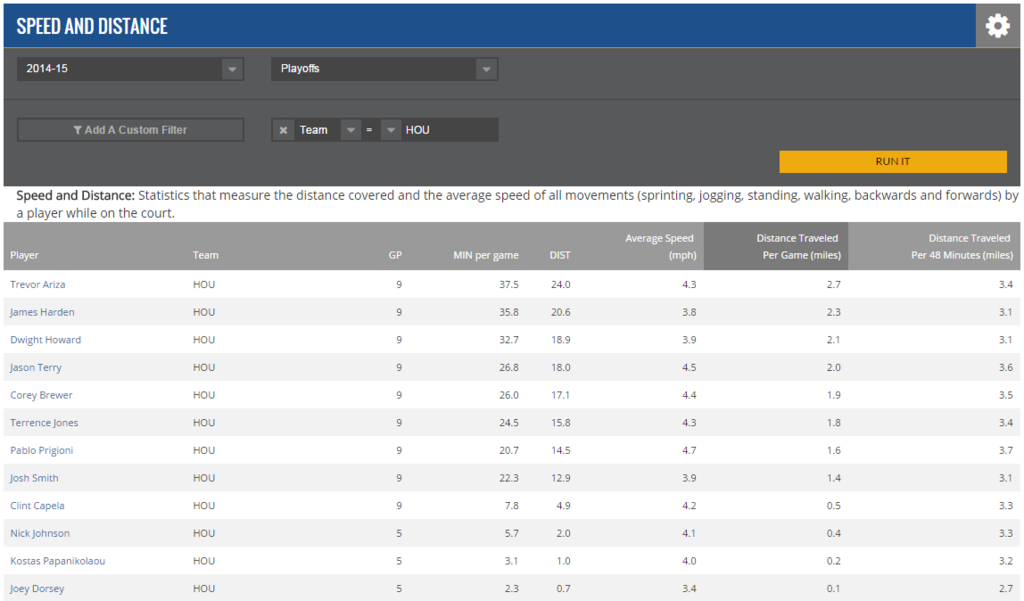Viewport: 1024px width, 601px height.
Task: Sort by MIN per game column header
Action: [x=486, y=255]
